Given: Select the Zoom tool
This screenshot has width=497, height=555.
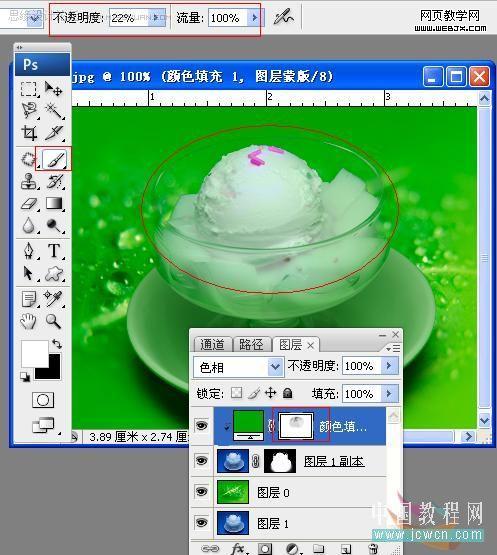Looking at the screenshot, I should pyautogui.click(x=54, y=321).
